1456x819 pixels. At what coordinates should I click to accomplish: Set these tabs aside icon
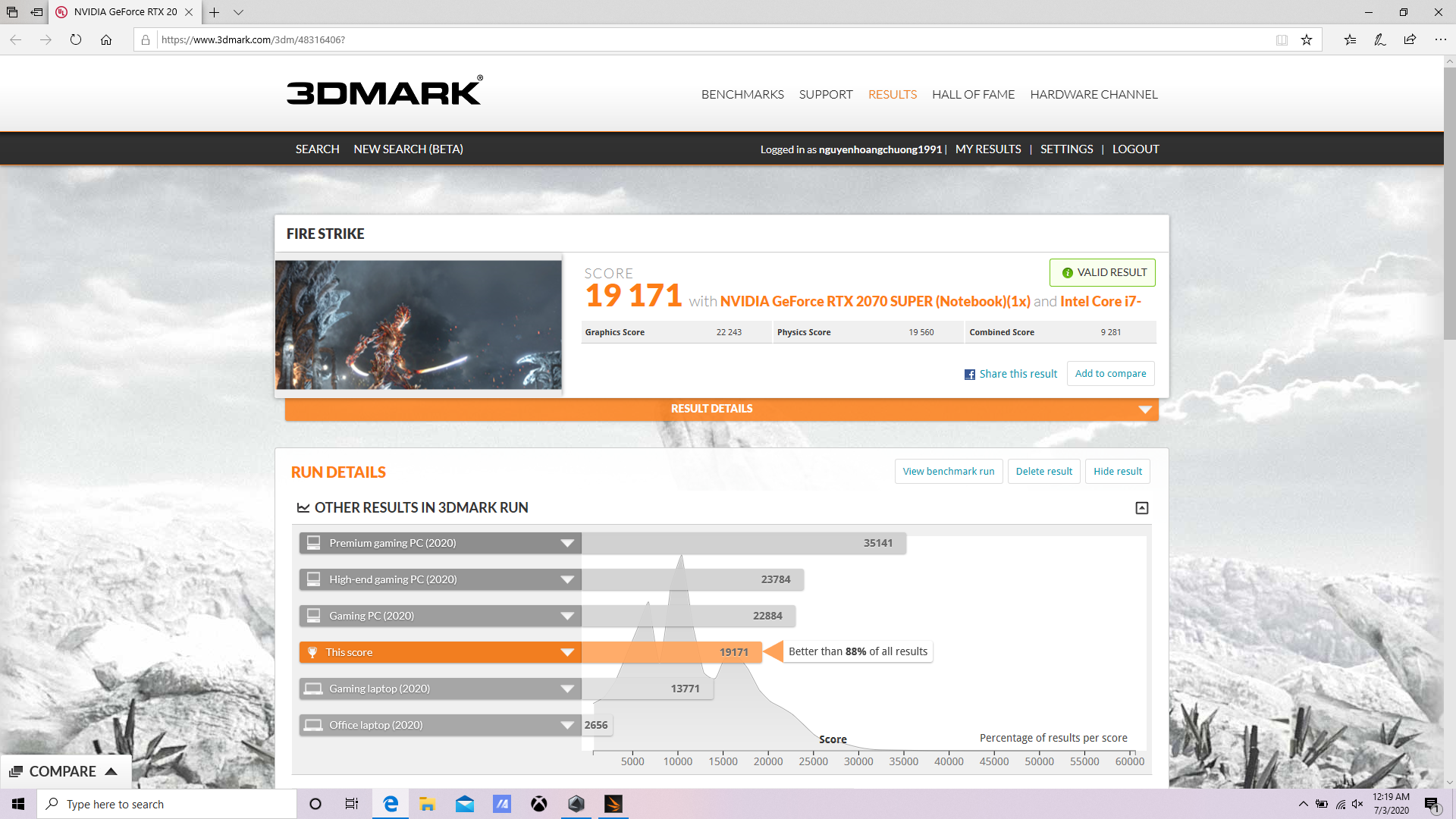(x=36, y=12)
